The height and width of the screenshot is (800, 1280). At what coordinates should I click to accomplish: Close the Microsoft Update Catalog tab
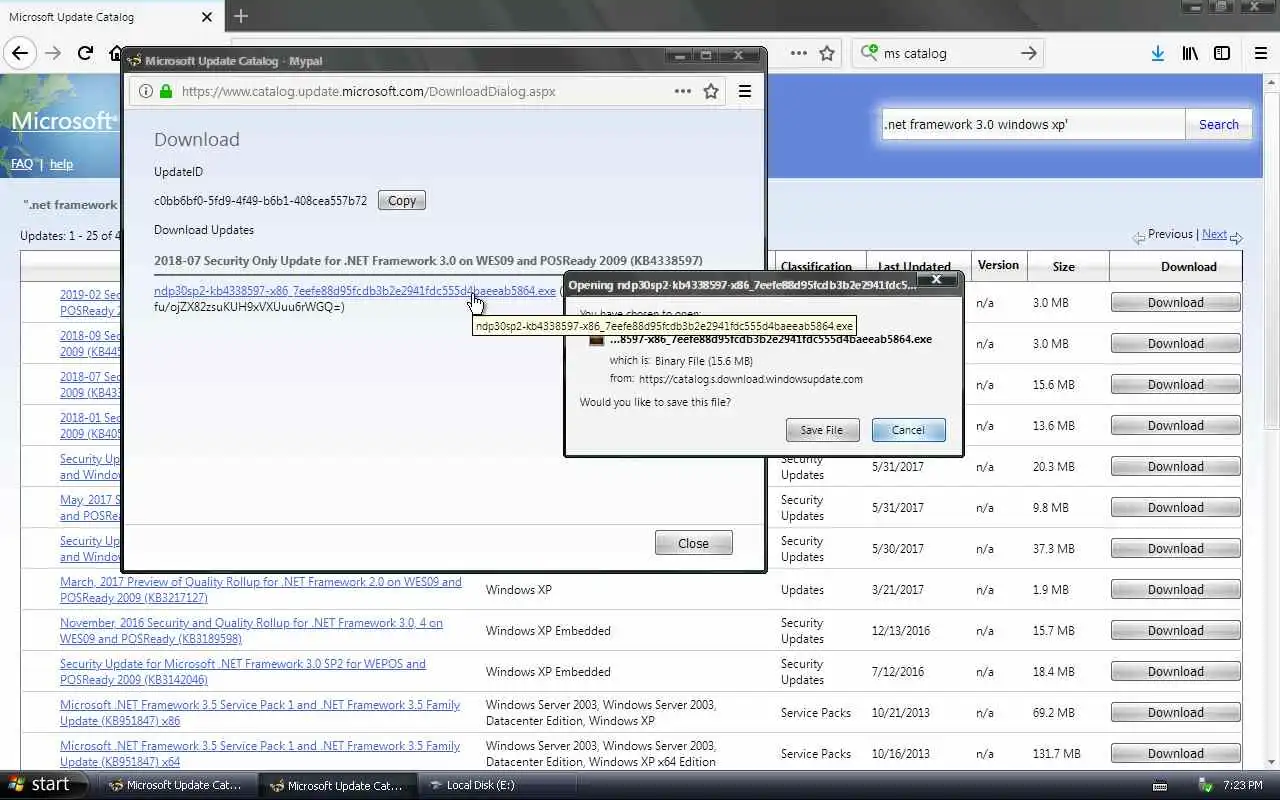click(207, 17)
